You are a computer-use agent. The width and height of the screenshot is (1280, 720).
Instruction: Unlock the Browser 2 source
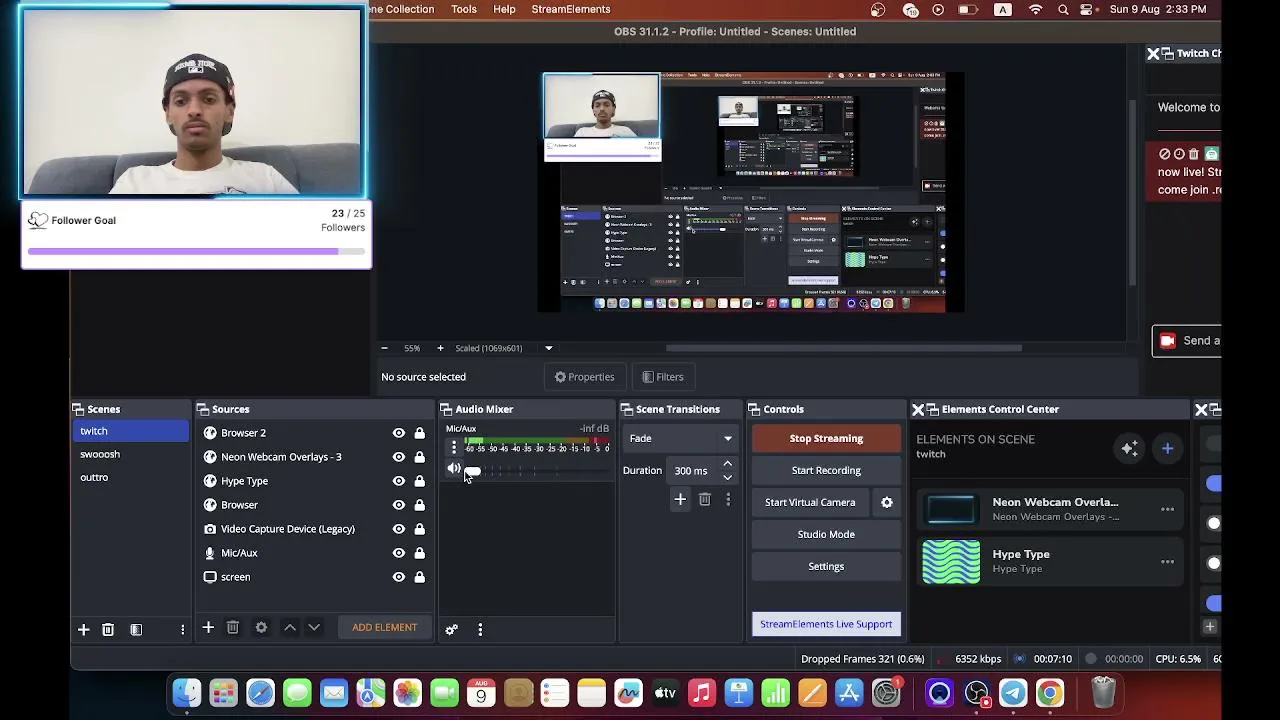tap(420, 433)
